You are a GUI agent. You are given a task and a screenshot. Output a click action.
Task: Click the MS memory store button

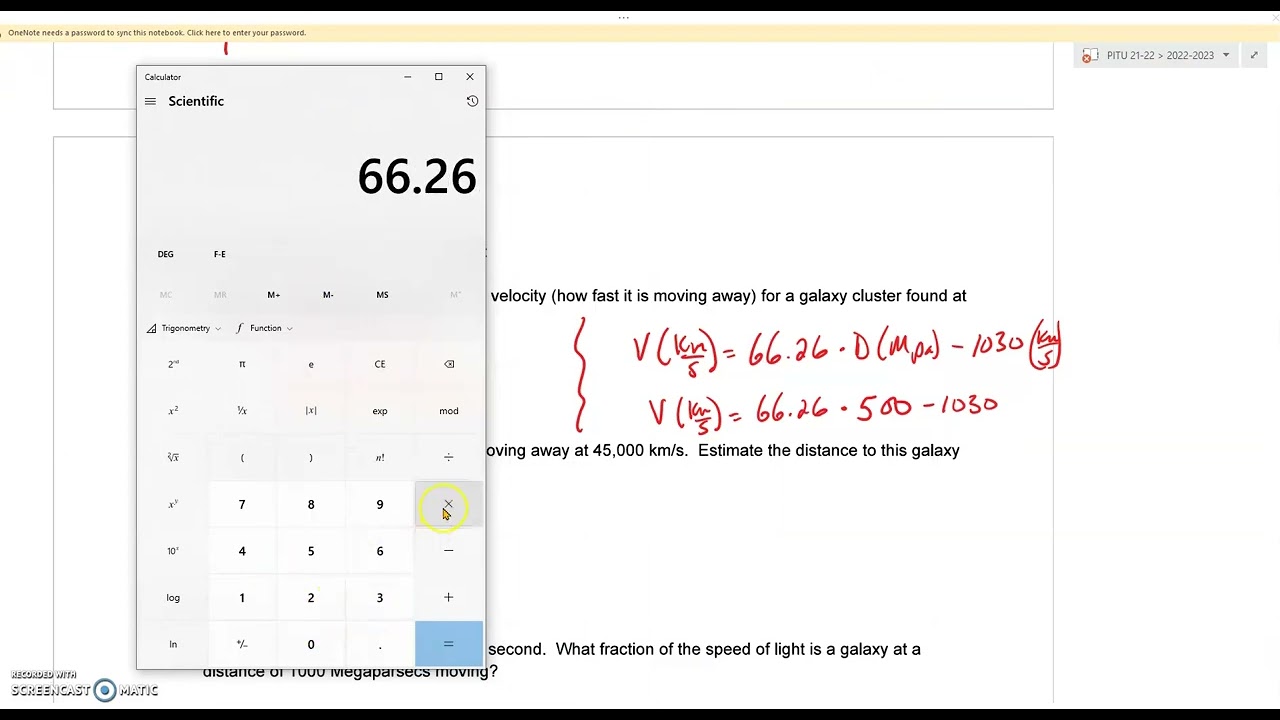pyautogui.click(x=382, y=295)
